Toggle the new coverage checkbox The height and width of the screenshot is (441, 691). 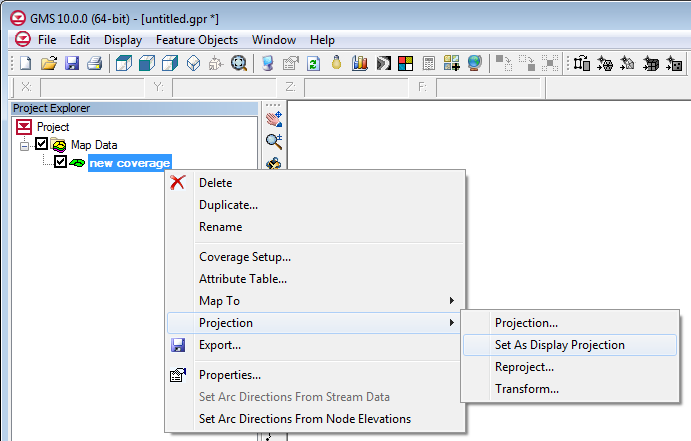point(60,162)
